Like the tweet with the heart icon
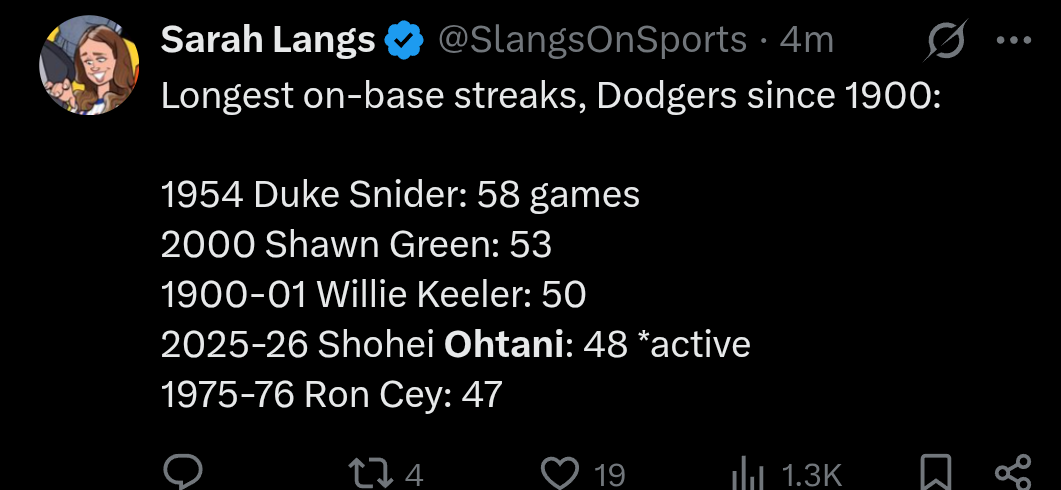Viewport: 1061px width, 490px height. tap(561, 472)
